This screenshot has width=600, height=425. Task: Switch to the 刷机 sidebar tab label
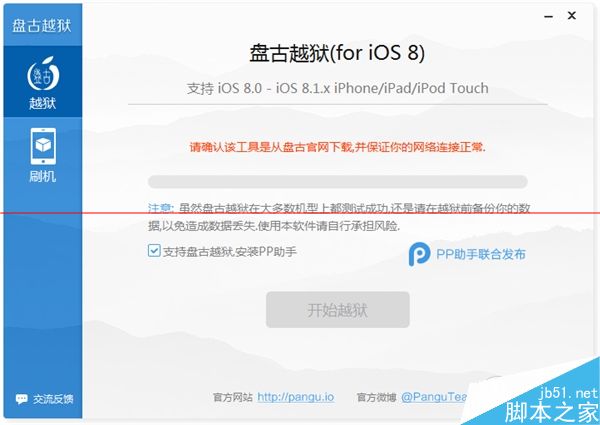42,176
